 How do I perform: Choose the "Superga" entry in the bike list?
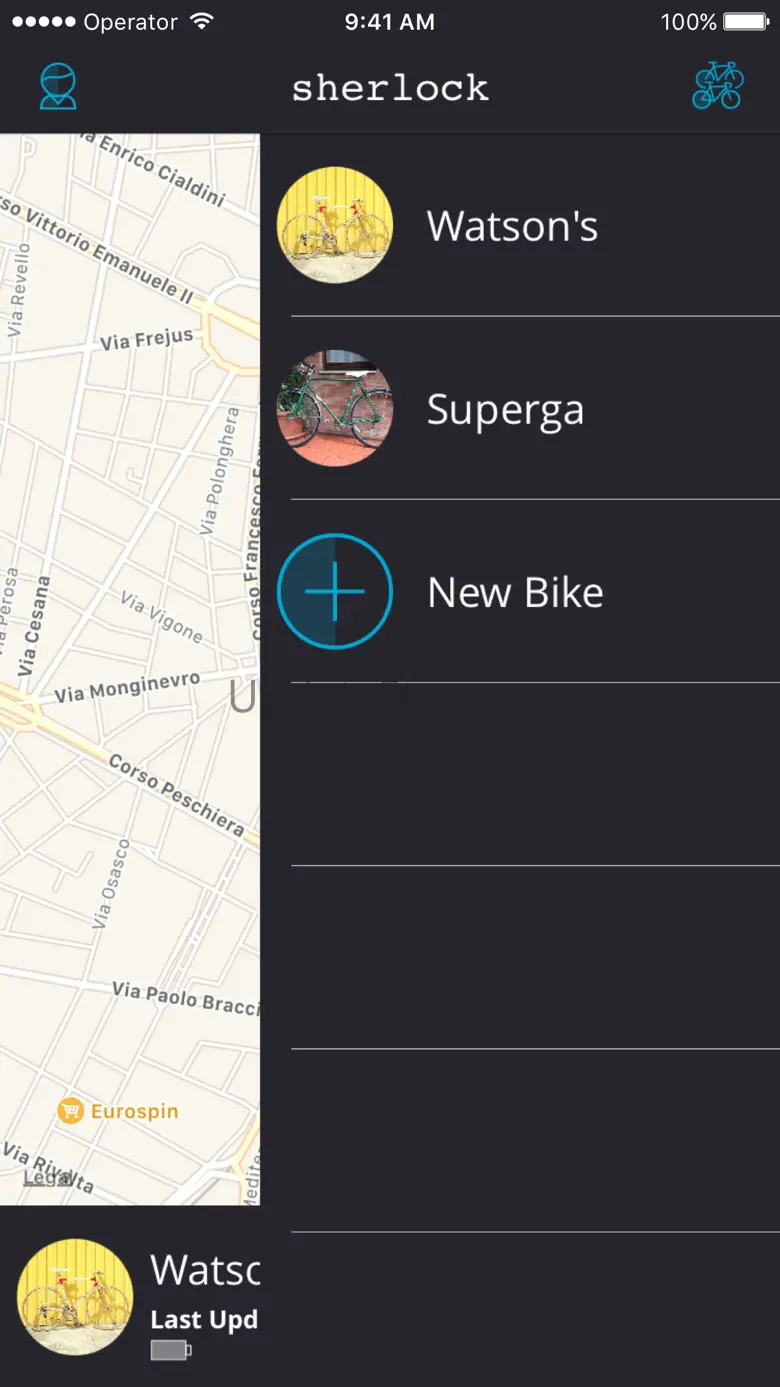[505, 410]
